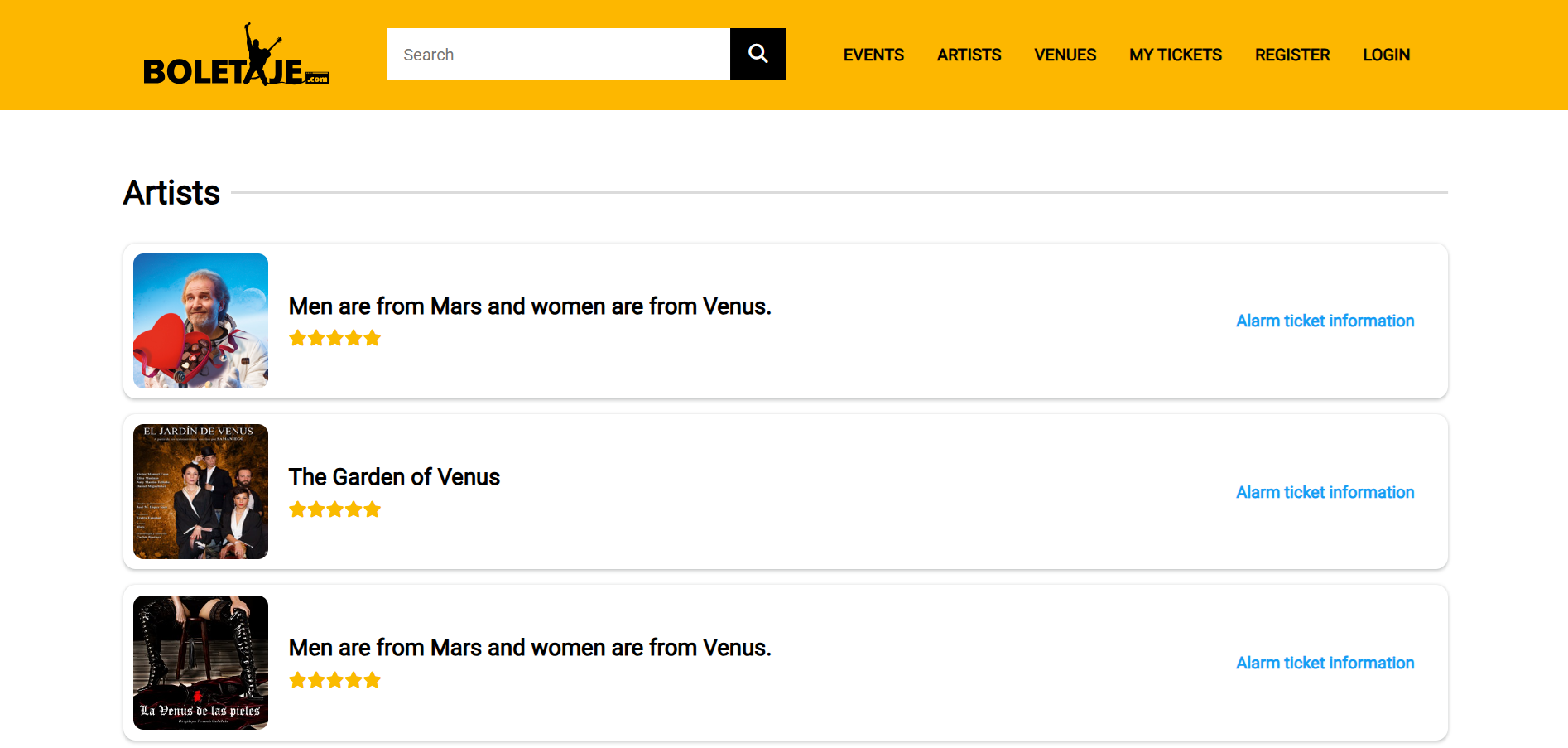Open the Venues navigation link
Screen dimensions: 1568x748
click(x=1065, y=55)
